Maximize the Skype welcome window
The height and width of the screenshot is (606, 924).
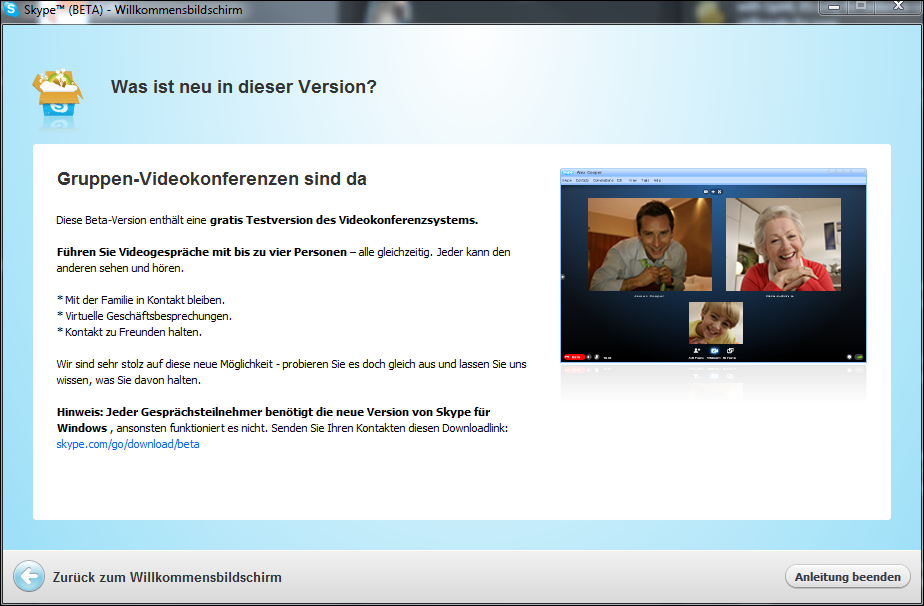click(861, 6)
